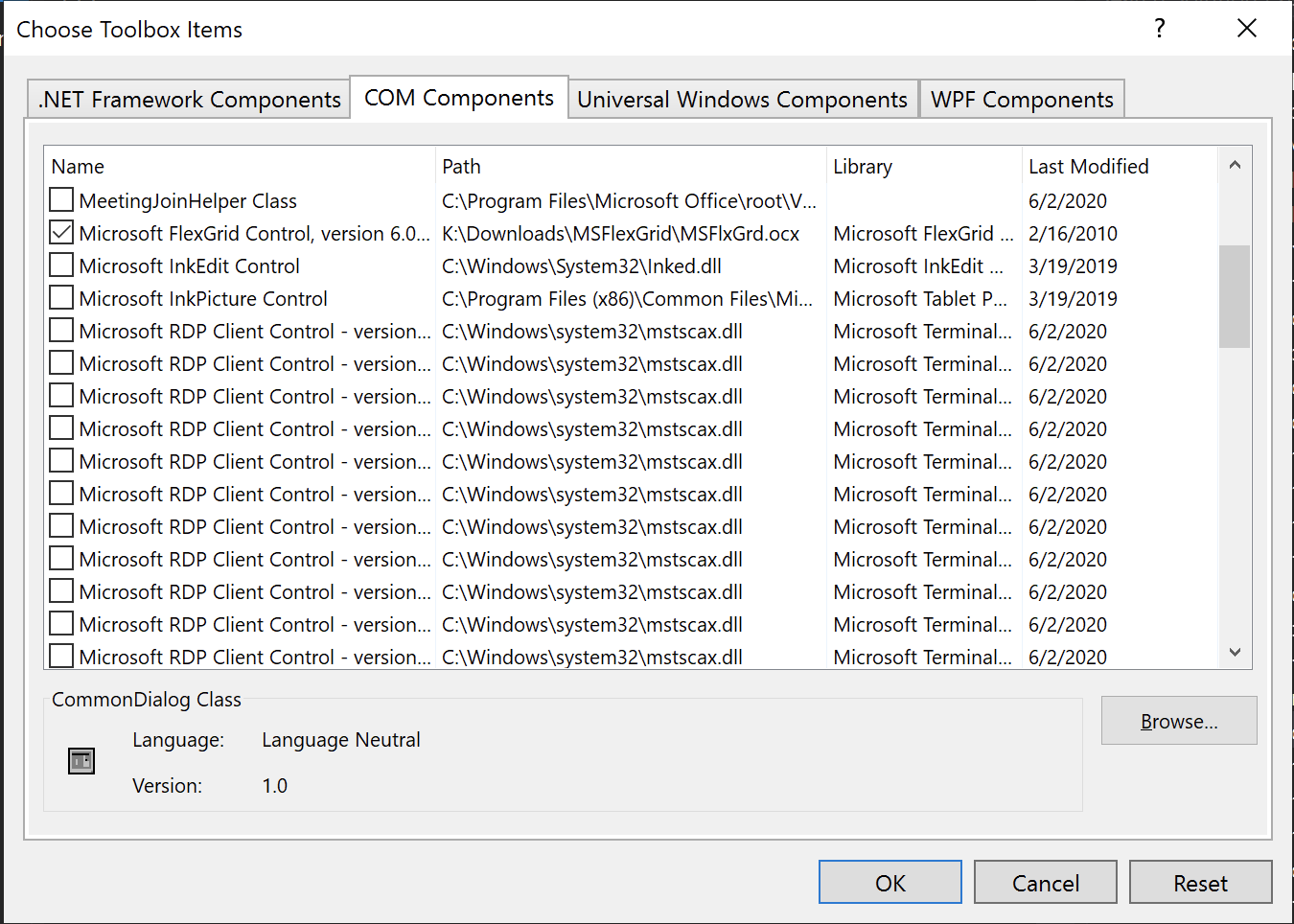Switch to .NET Framework Components tab
1294x924 pixels.
point(189,99)
